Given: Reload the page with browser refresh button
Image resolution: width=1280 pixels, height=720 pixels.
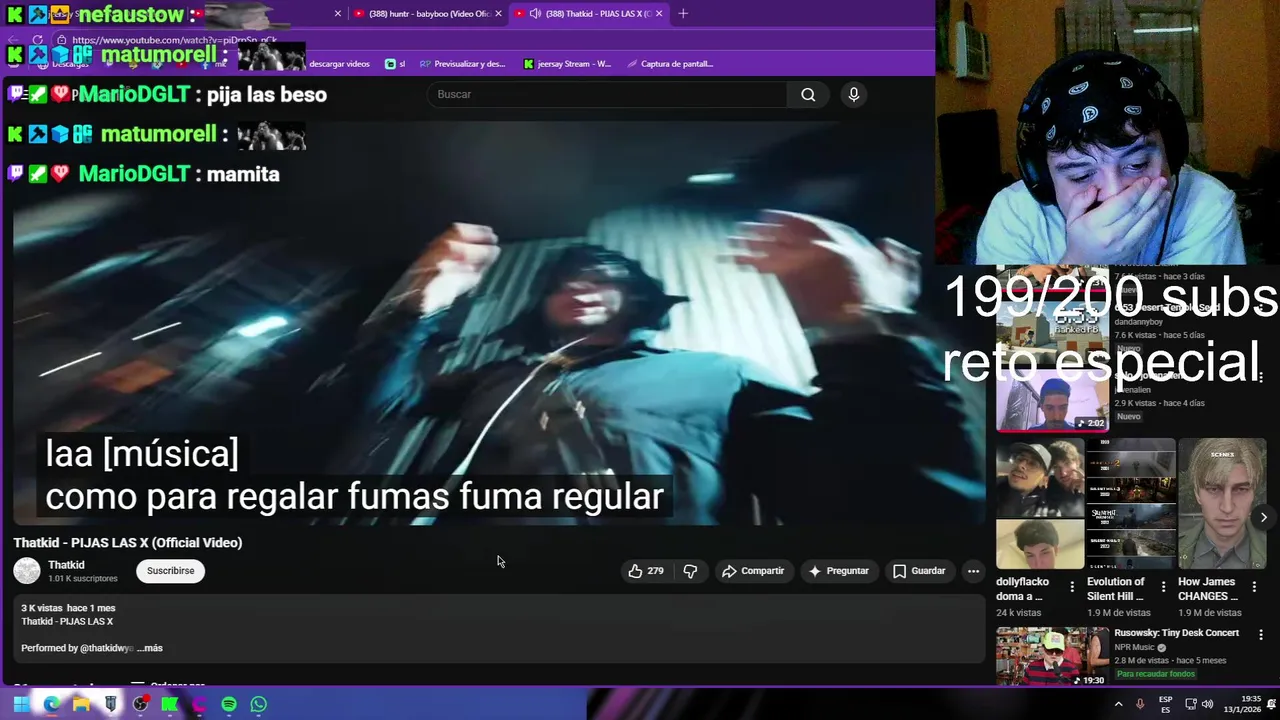Looking at the screenshot, I should [x=38, y=40].
